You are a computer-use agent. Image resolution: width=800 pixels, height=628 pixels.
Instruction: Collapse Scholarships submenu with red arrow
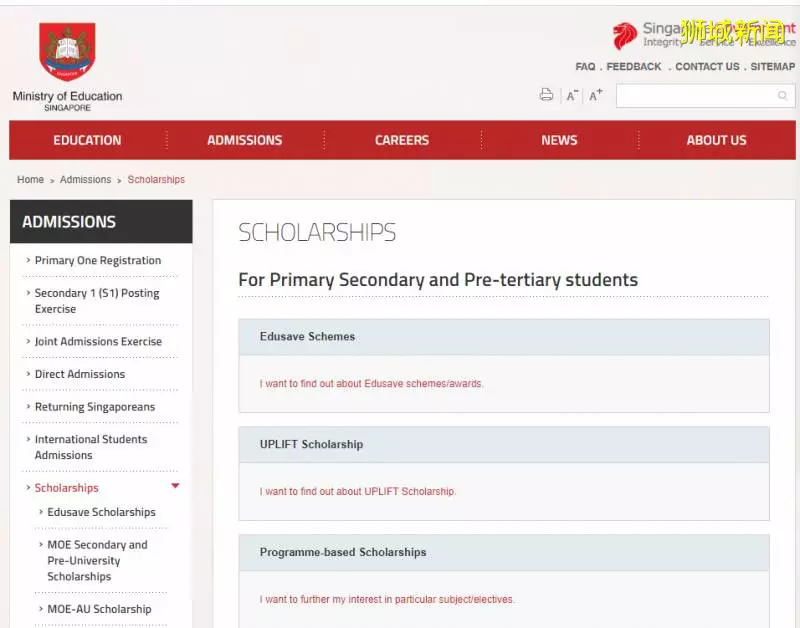175,486
